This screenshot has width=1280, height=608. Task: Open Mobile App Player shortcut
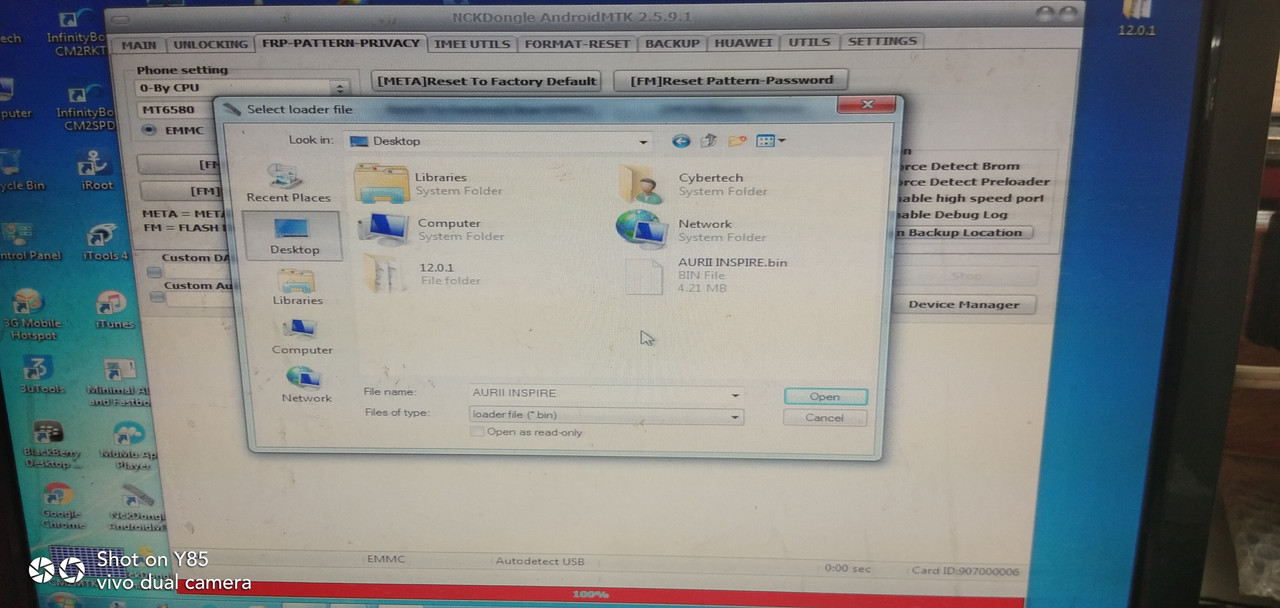(128, 446)
